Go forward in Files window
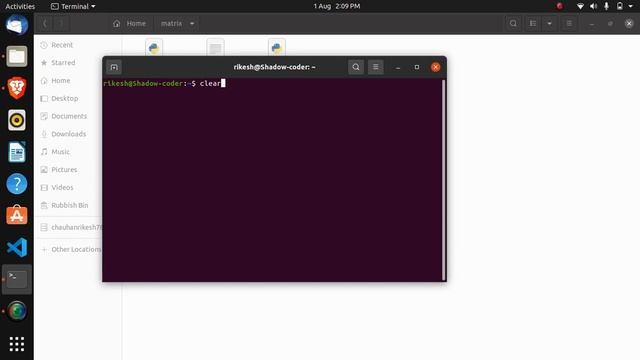Screen dimensions: 640x360 (x=61, y=24)
